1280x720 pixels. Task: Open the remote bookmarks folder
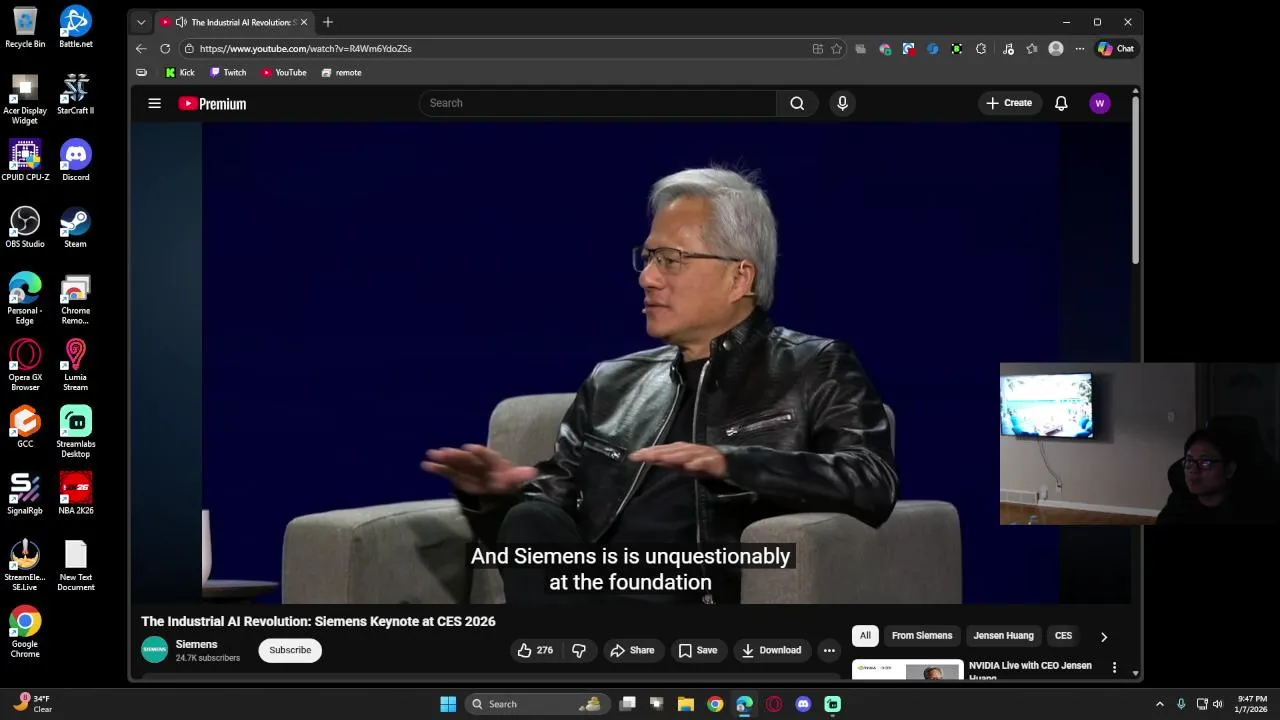coord(341,72)
